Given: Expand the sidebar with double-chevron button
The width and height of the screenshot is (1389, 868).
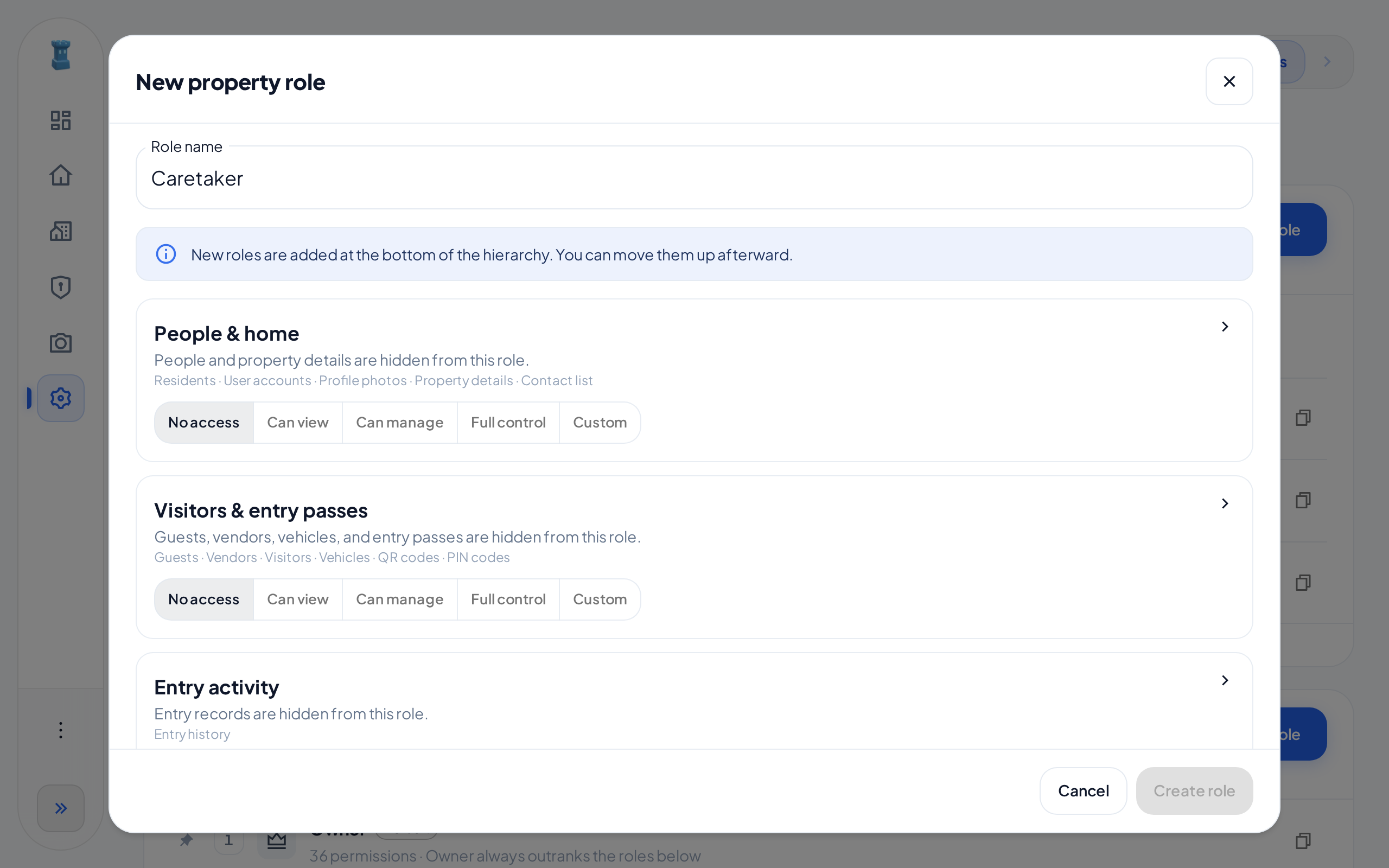Looking at the screenshot, I should coord(60,808).
